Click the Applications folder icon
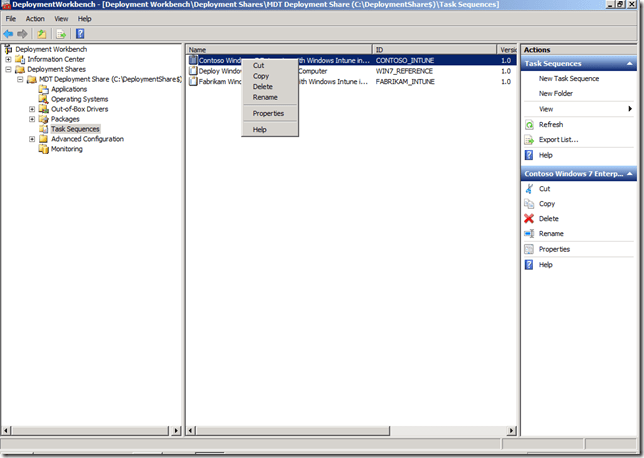Image resolution: width=644 pixels, height=458 pixels. pos(44,89)
